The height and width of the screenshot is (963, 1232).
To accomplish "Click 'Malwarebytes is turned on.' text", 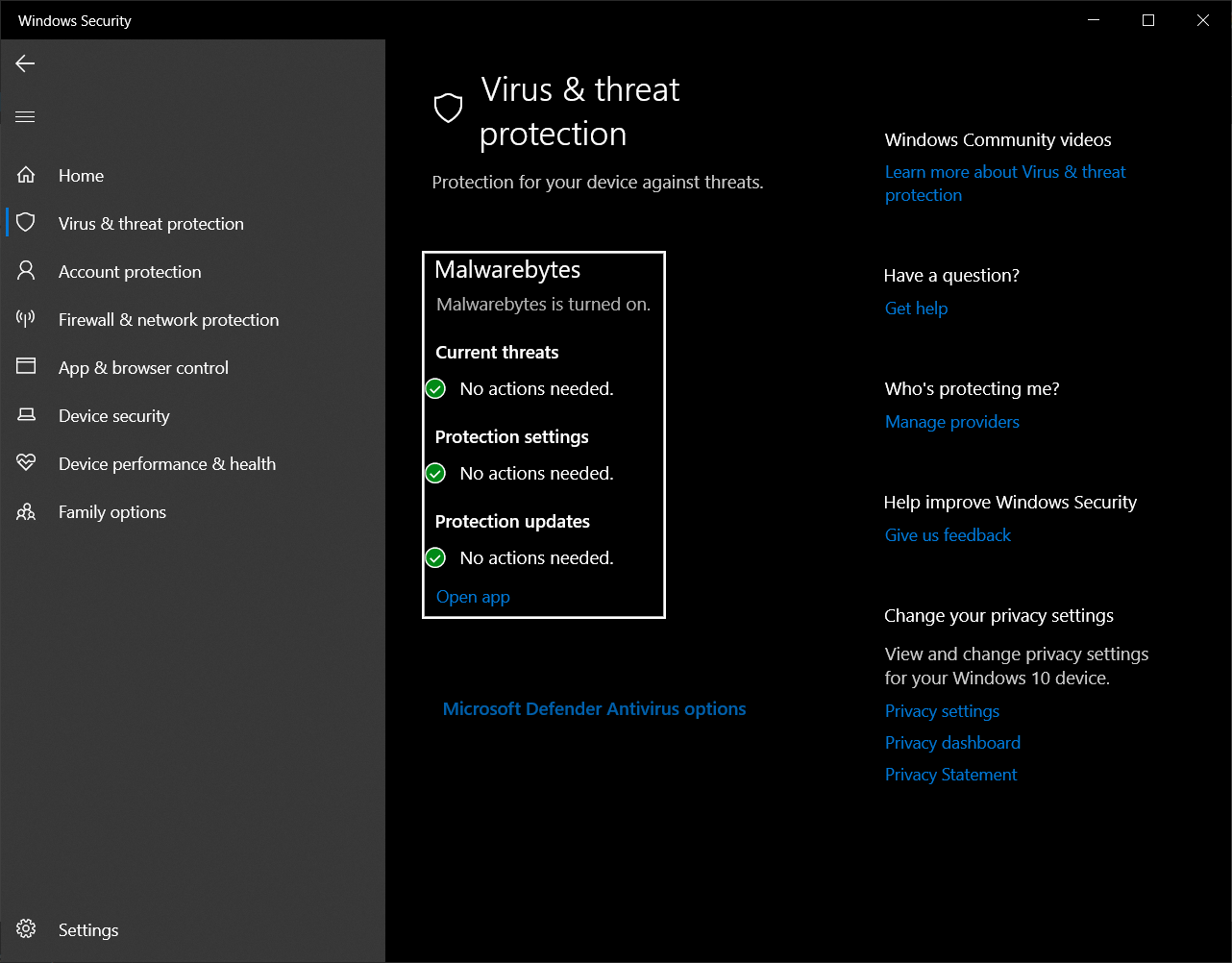I will pyautogui.click(x=543, y=305).
